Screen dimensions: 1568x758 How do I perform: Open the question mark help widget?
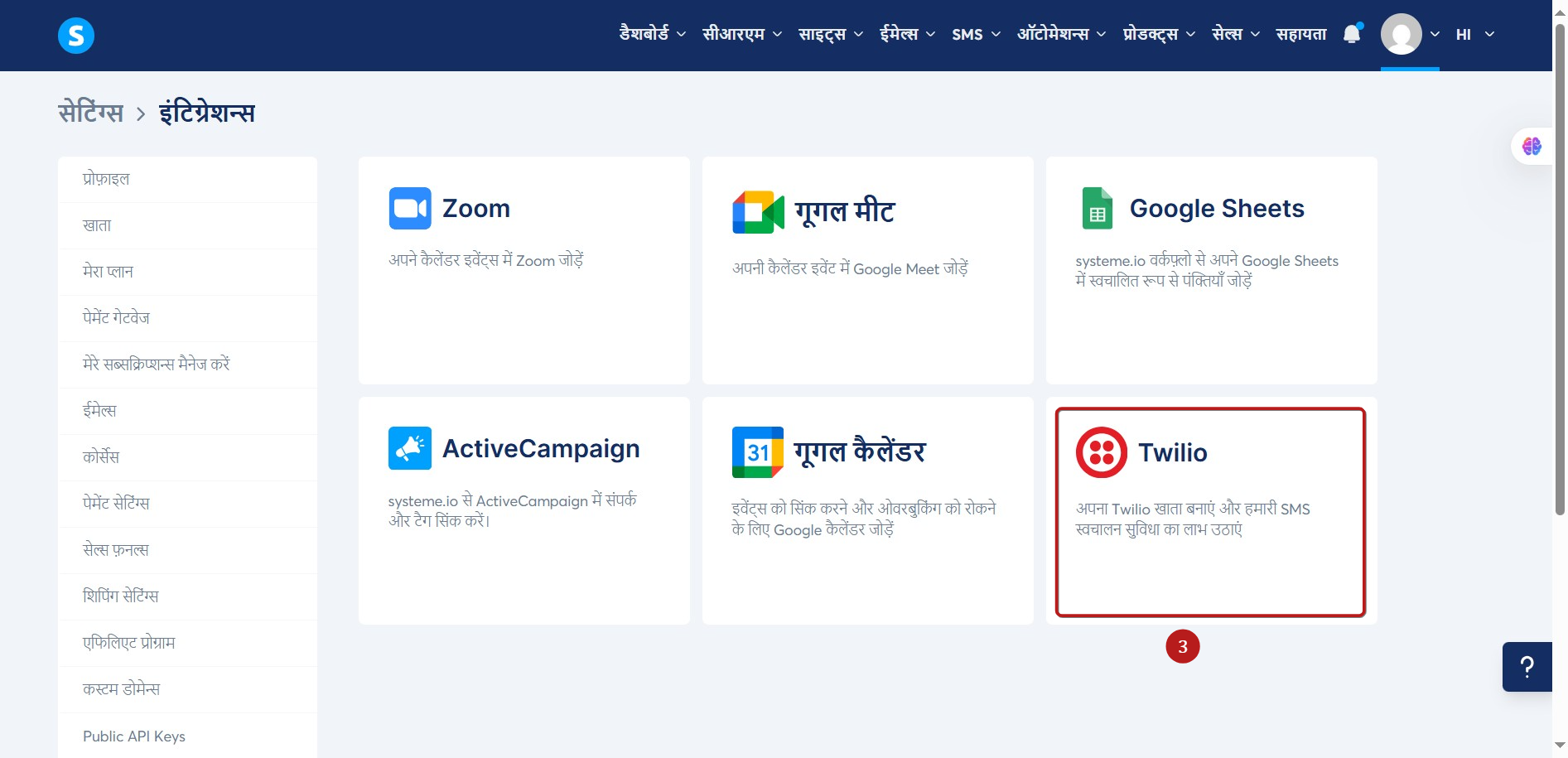pyautogui.click(x=1527, y=667)
